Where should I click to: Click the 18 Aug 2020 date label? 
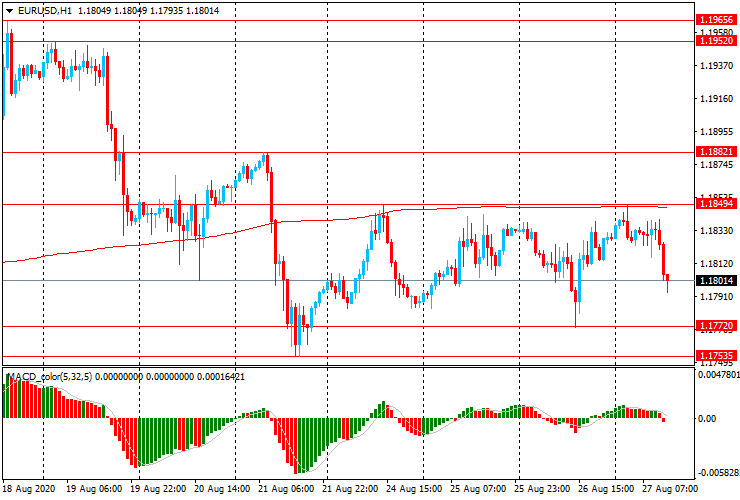tap(29, 490)
